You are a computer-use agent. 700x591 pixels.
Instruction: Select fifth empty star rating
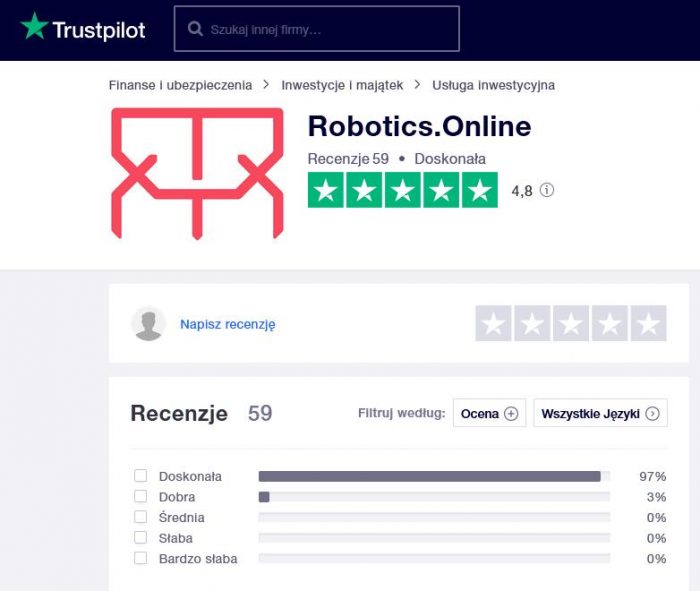pyautogui.click(x=649, y=323)
